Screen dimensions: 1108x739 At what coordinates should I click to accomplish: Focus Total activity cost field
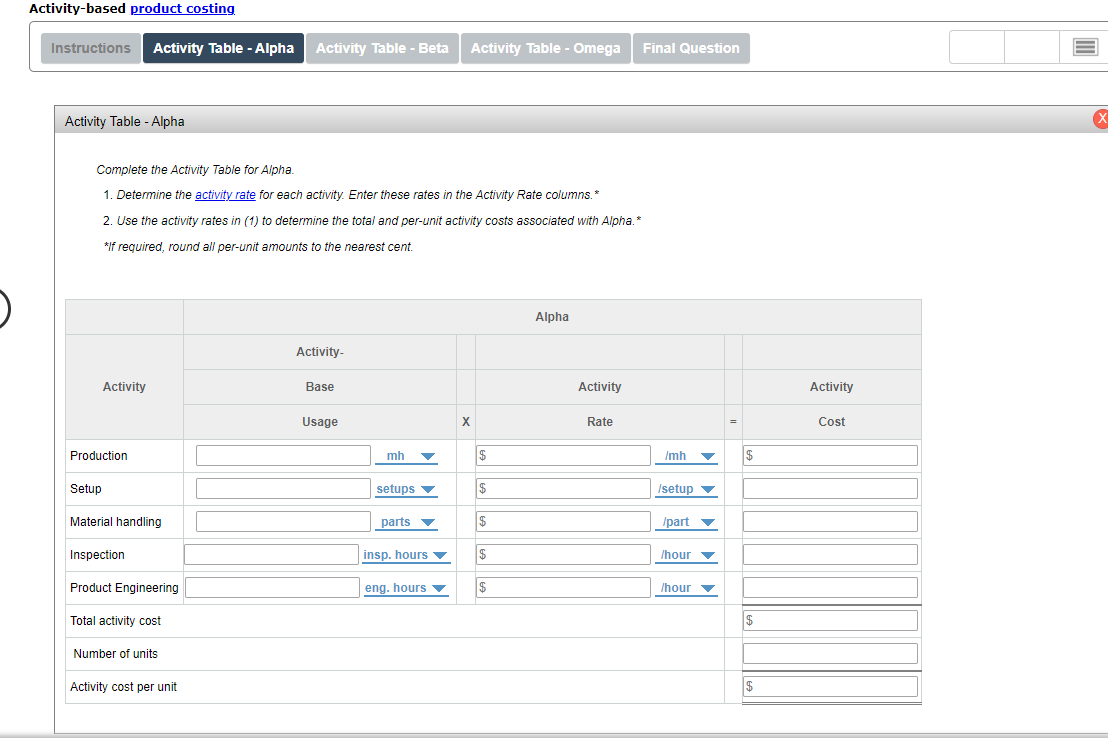tap(830, 620)
